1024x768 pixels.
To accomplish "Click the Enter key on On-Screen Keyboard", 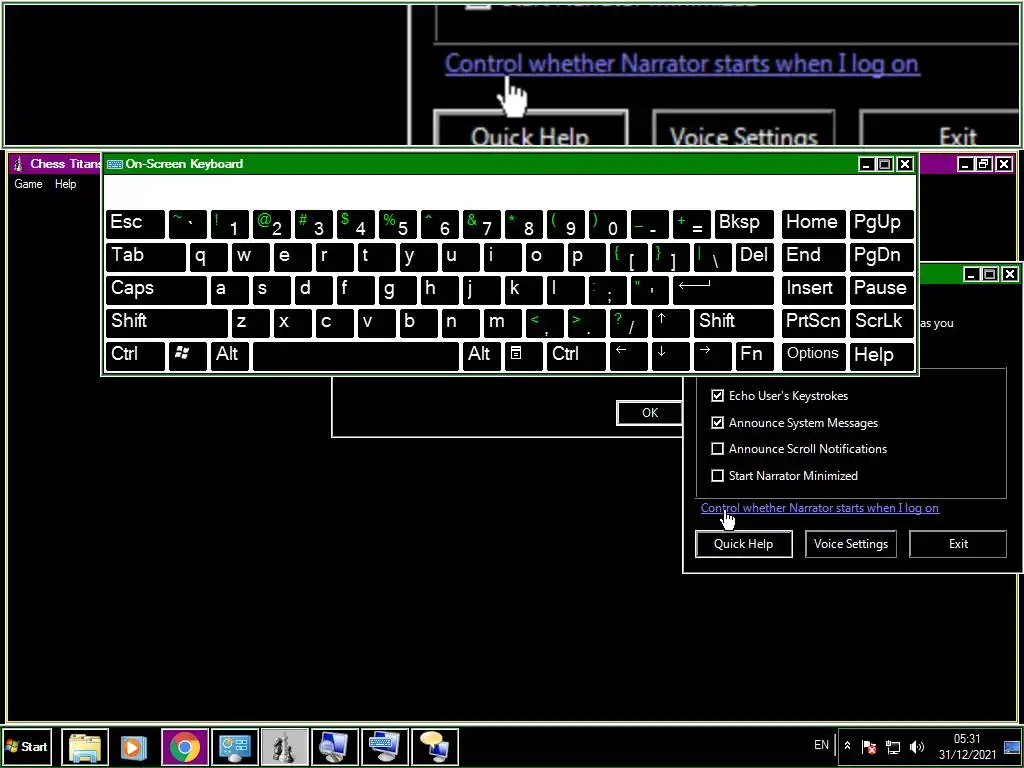I will pos(723,289).
